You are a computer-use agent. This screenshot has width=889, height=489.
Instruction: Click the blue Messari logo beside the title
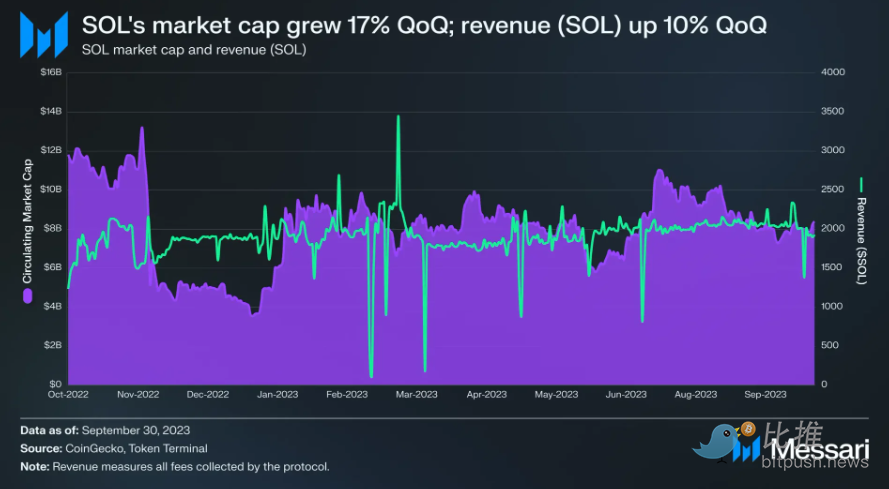coord(44,35)
